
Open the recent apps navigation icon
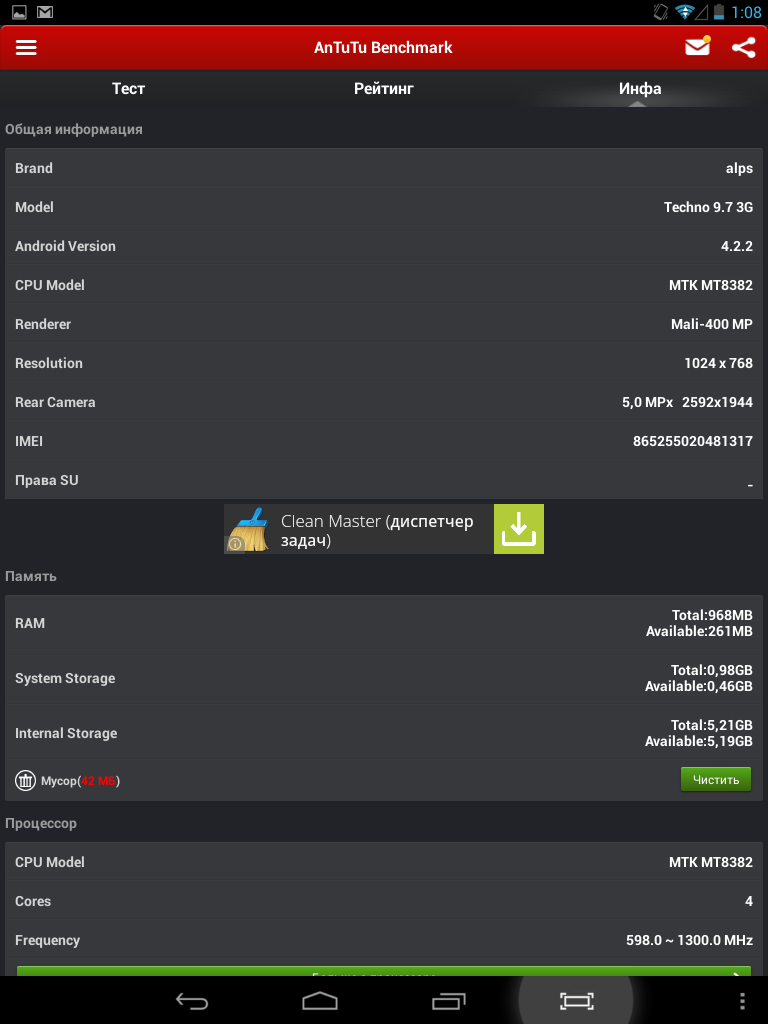point(449,1000)
